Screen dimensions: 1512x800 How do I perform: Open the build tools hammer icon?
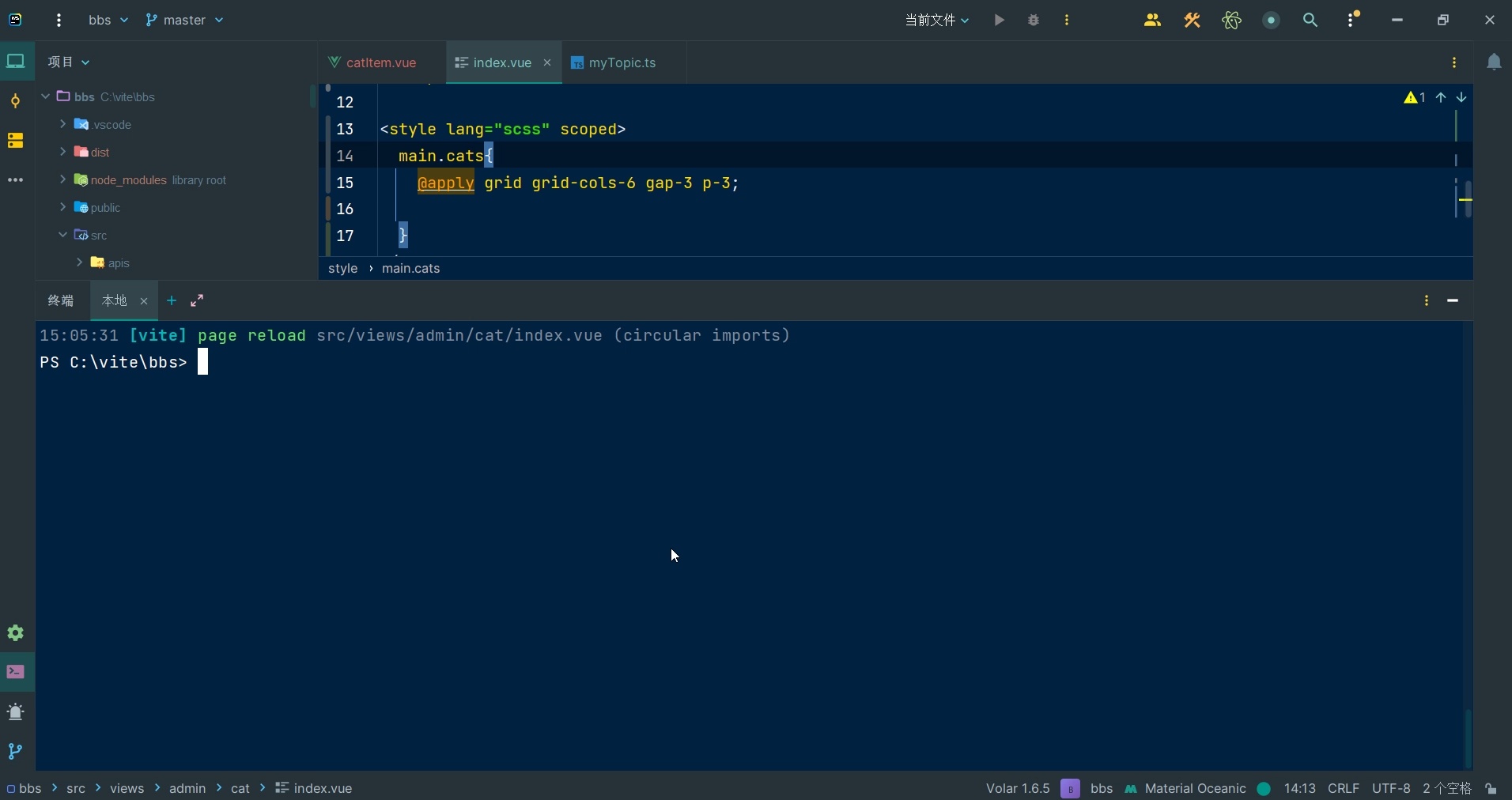(1193, 20)
